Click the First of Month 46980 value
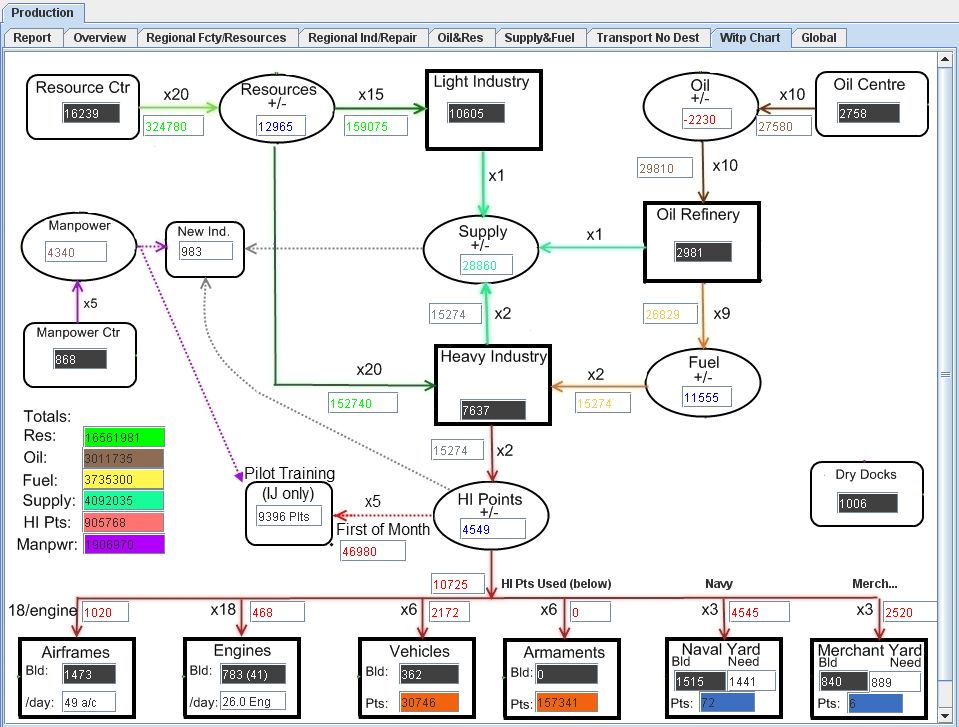Screen dimensions: 959x727 tap(373, 552)
